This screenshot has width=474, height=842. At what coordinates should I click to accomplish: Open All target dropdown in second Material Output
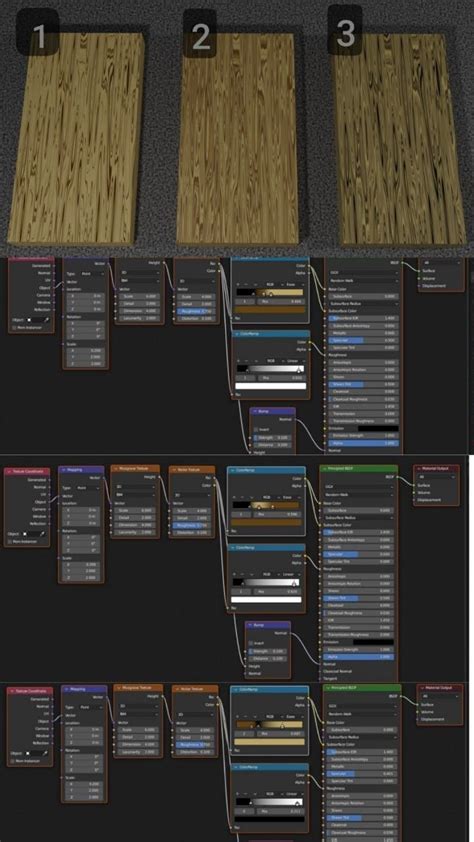437,476
